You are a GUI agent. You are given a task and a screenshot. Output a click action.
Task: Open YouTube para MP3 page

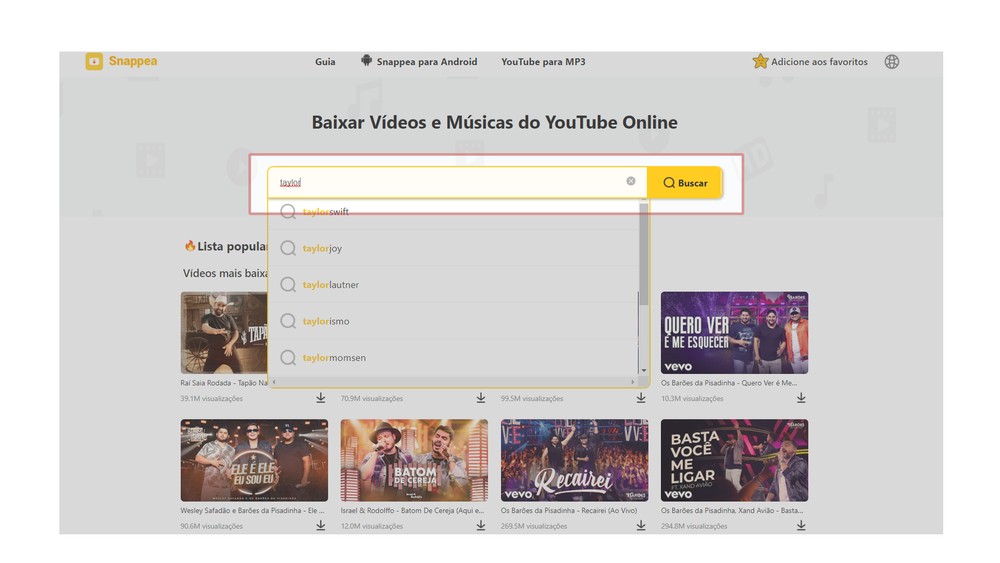pos(543,62)
